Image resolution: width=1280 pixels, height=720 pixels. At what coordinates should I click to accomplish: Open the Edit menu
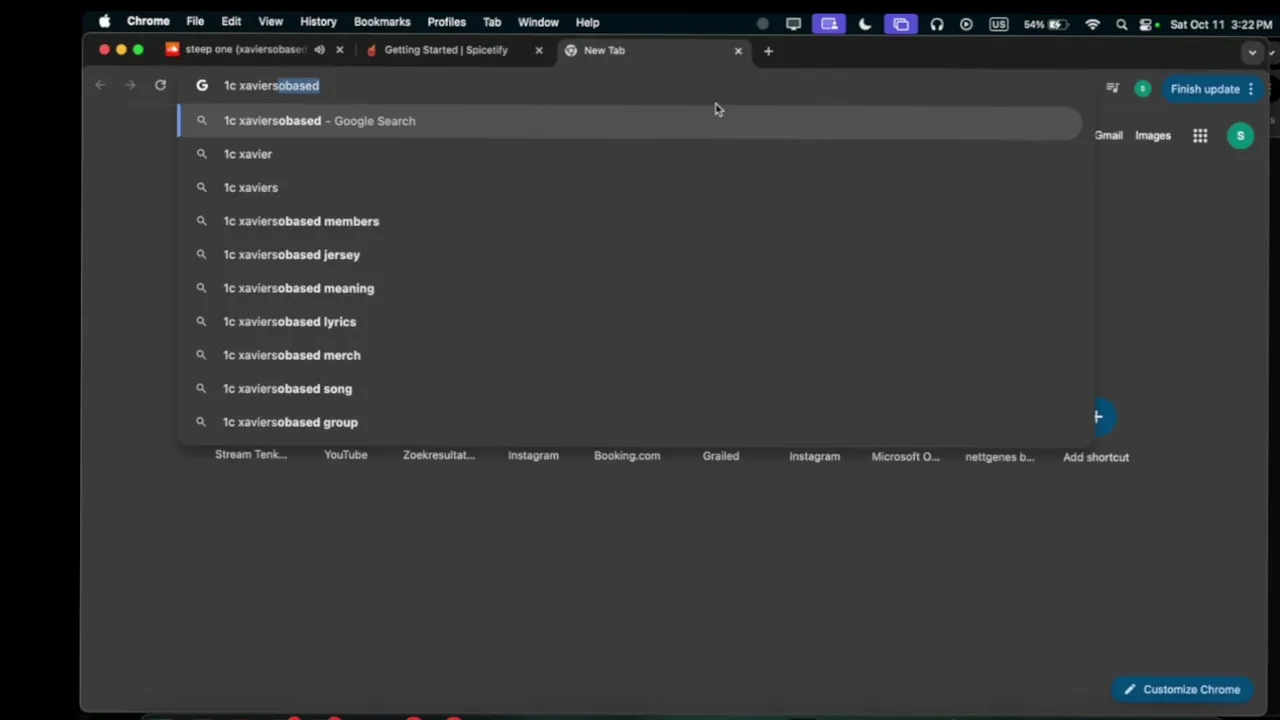coord(231,22)
